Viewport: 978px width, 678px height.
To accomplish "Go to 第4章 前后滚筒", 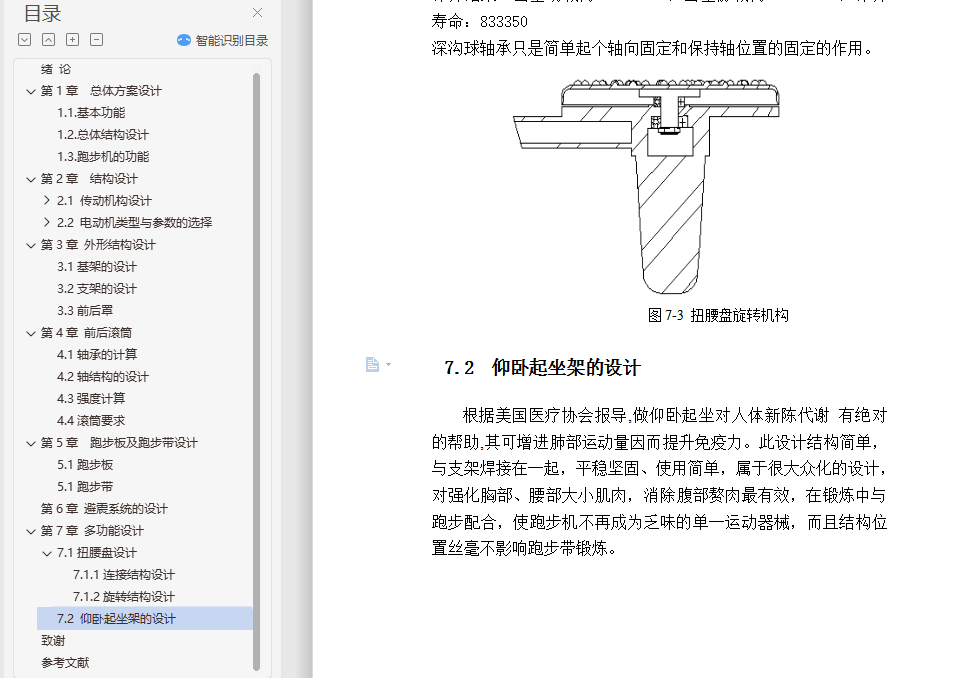I will (86, 333).
